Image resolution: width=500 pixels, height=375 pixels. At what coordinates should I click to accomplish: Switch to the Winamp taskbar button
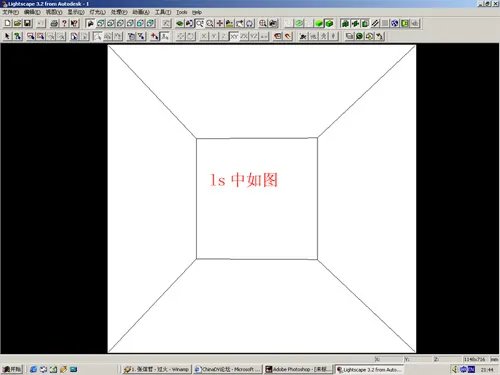click(156, 369)
